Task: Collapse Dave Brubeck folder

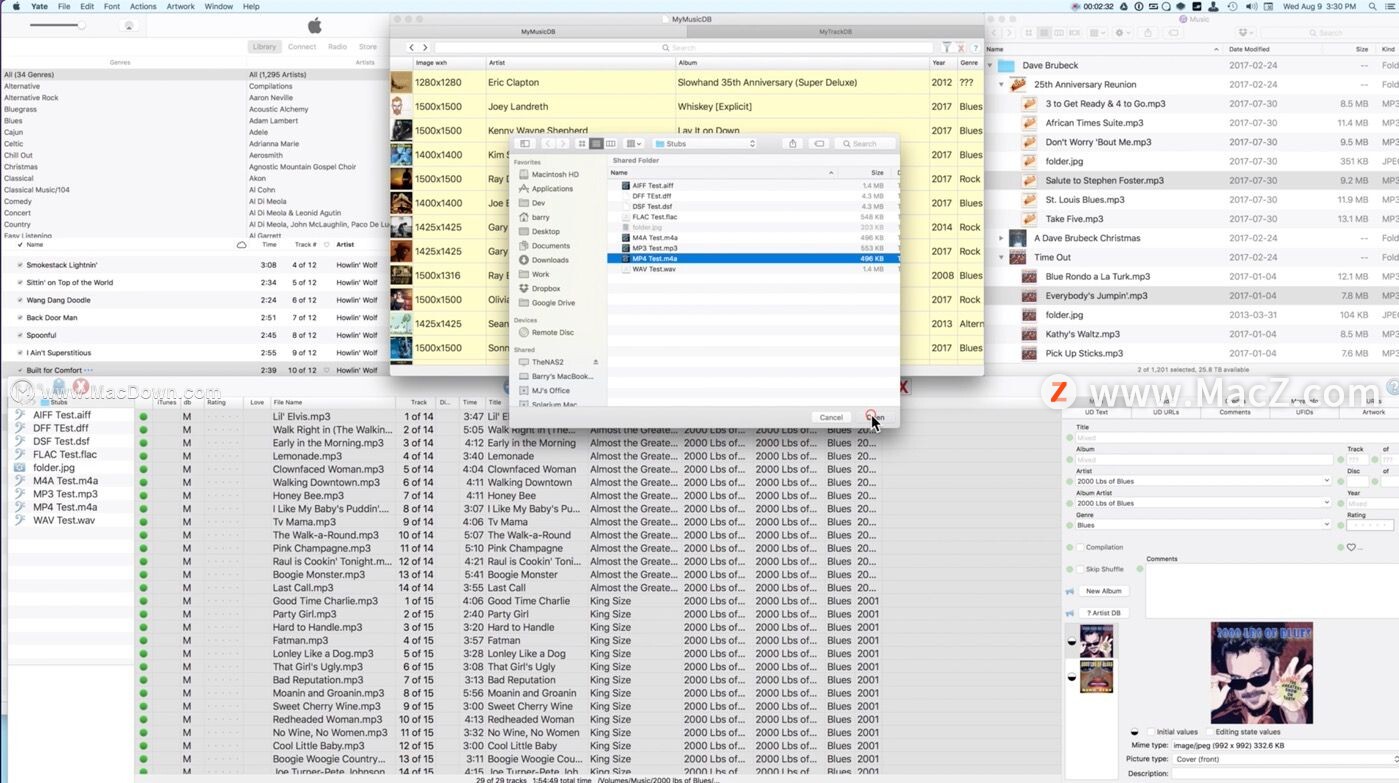Action: [991, 66]
